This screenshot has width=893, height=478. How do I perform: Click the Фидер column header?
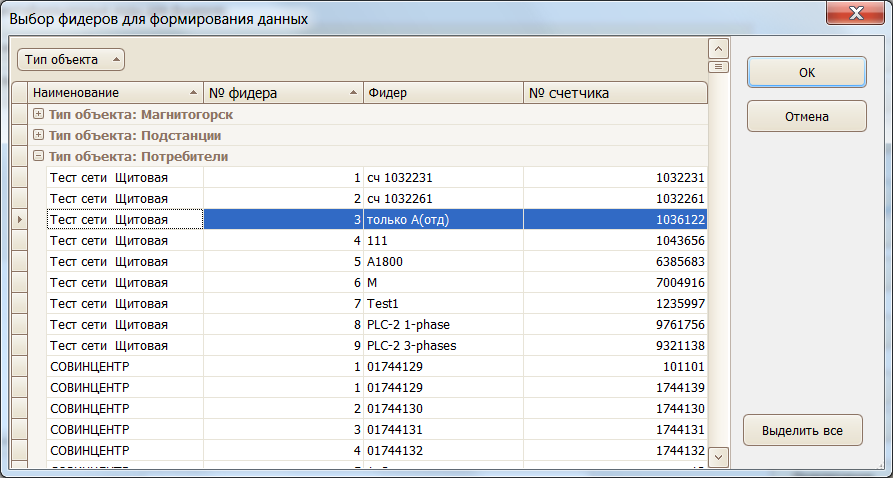tap(442, 93)
